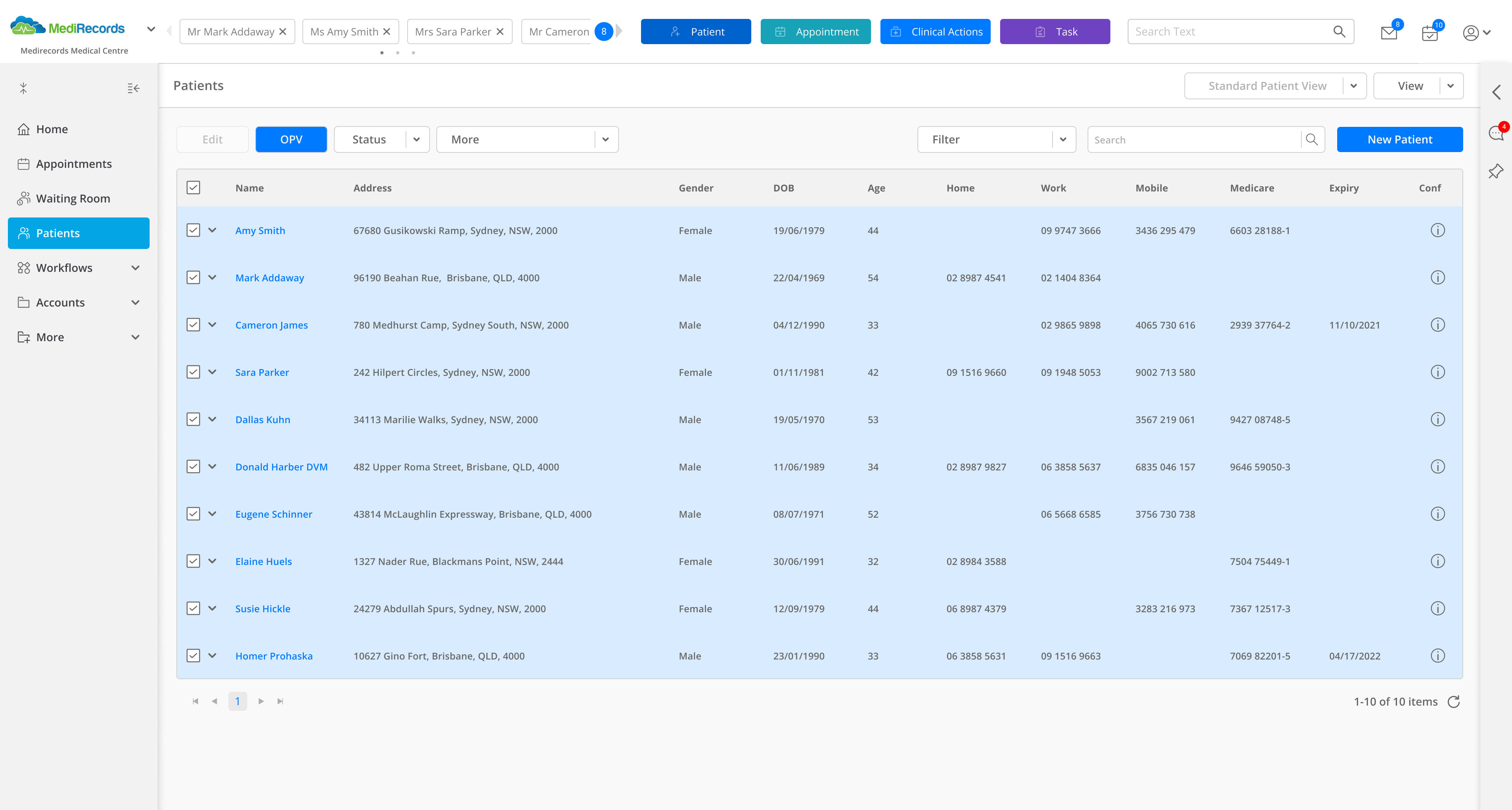
Task: Refresh the patient list
Action: pos(1453,701)
